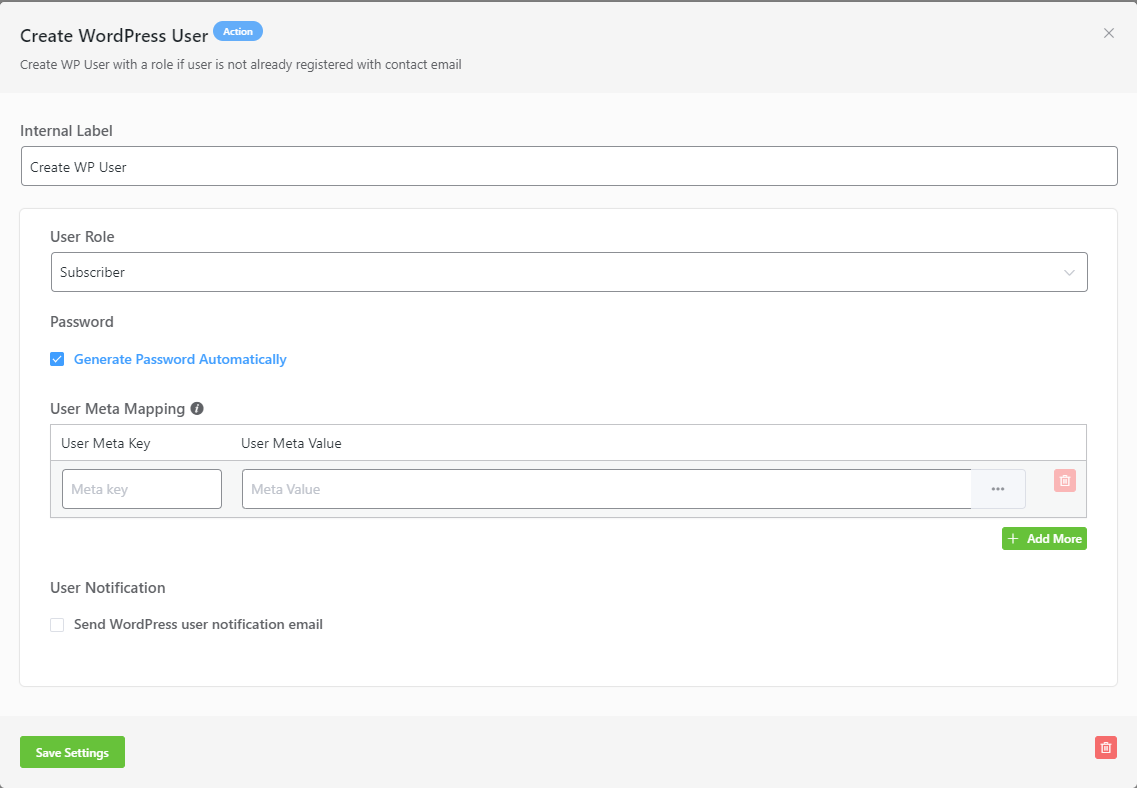Click the Add More button
1137x788 pixels.
click(1044, 539)
